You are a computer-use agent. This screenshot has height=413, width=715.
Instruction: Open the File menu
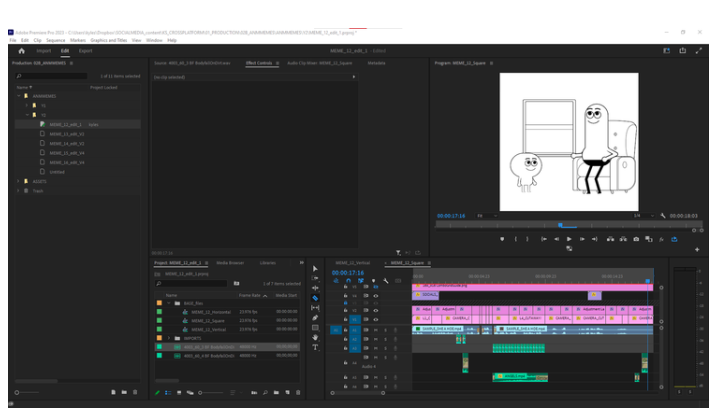click(x=13, y=41)
